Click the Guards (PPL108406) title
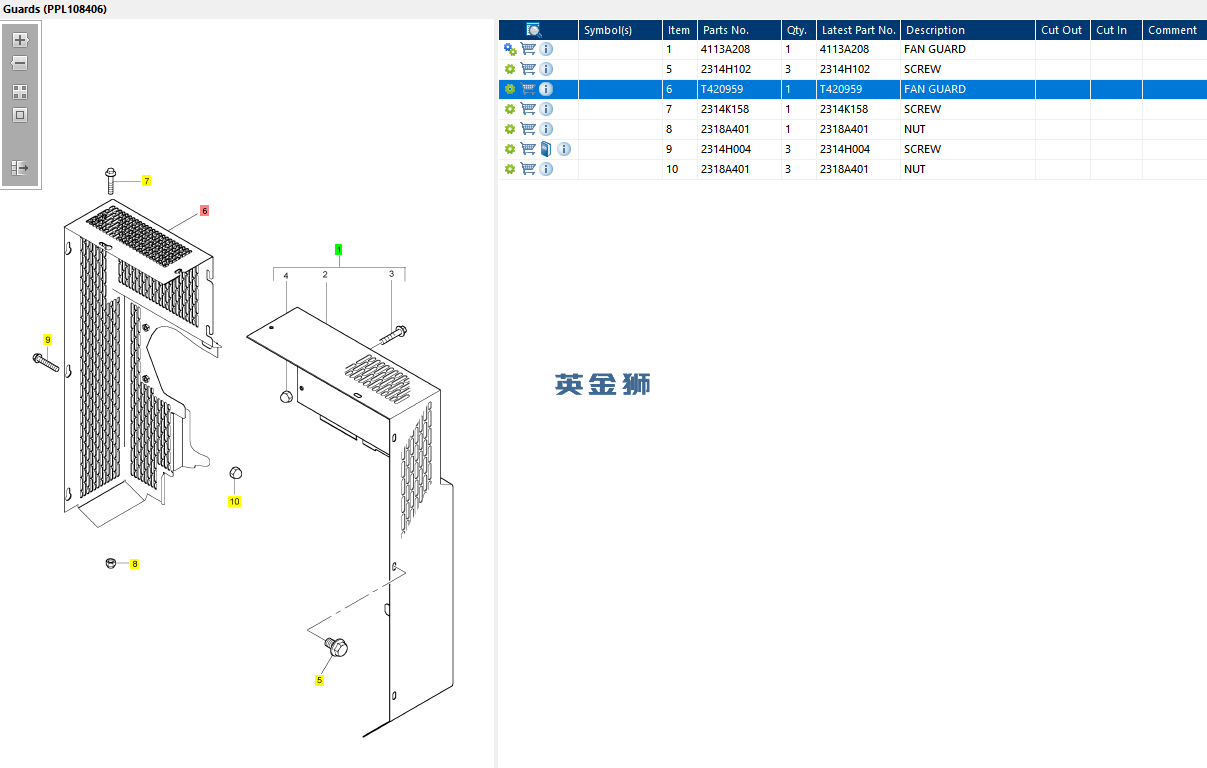Viewport: 1207px width, 768px height. tap(56, 9)
